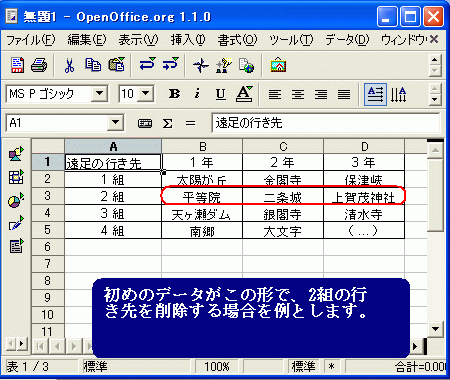The width and height of the screenshot is (450, 380).
Task: Select column header B
Action: click(x=202, y=146)
